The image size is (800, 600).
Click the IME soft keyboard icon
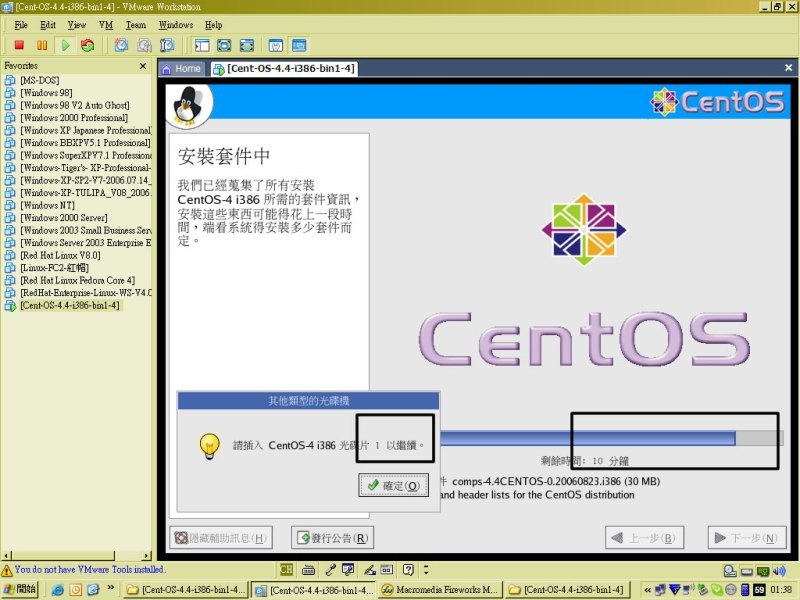(308, 569)
